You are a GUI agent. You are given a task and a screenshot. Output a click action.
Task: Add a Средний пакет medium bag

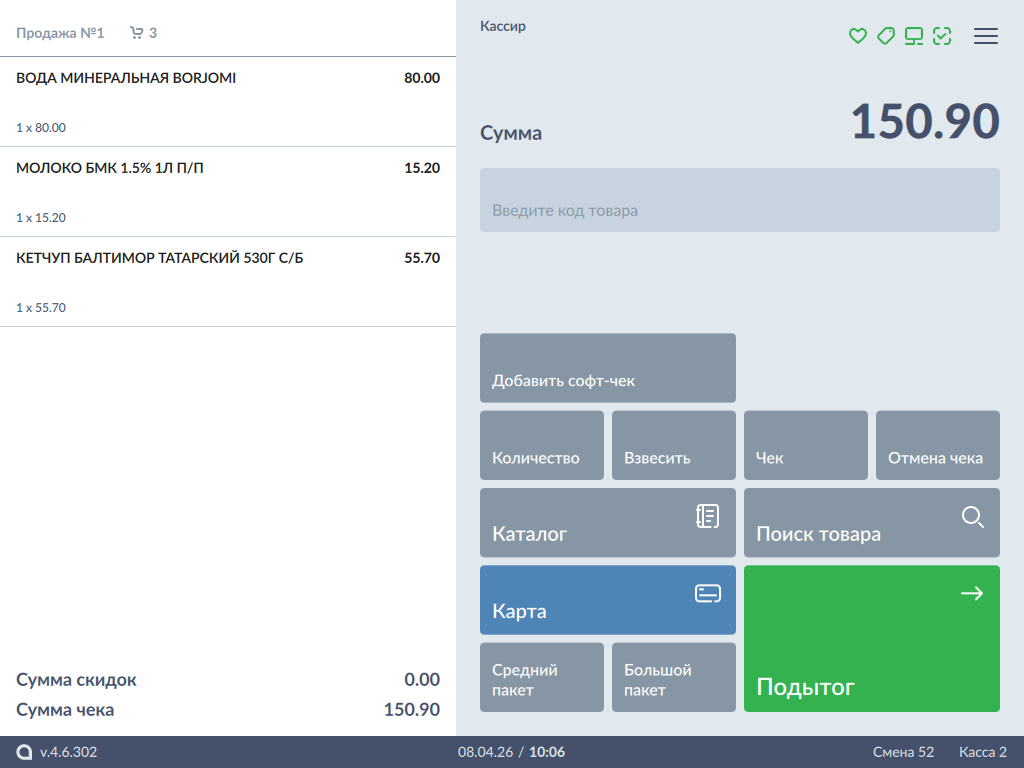(x=541, y=677)
